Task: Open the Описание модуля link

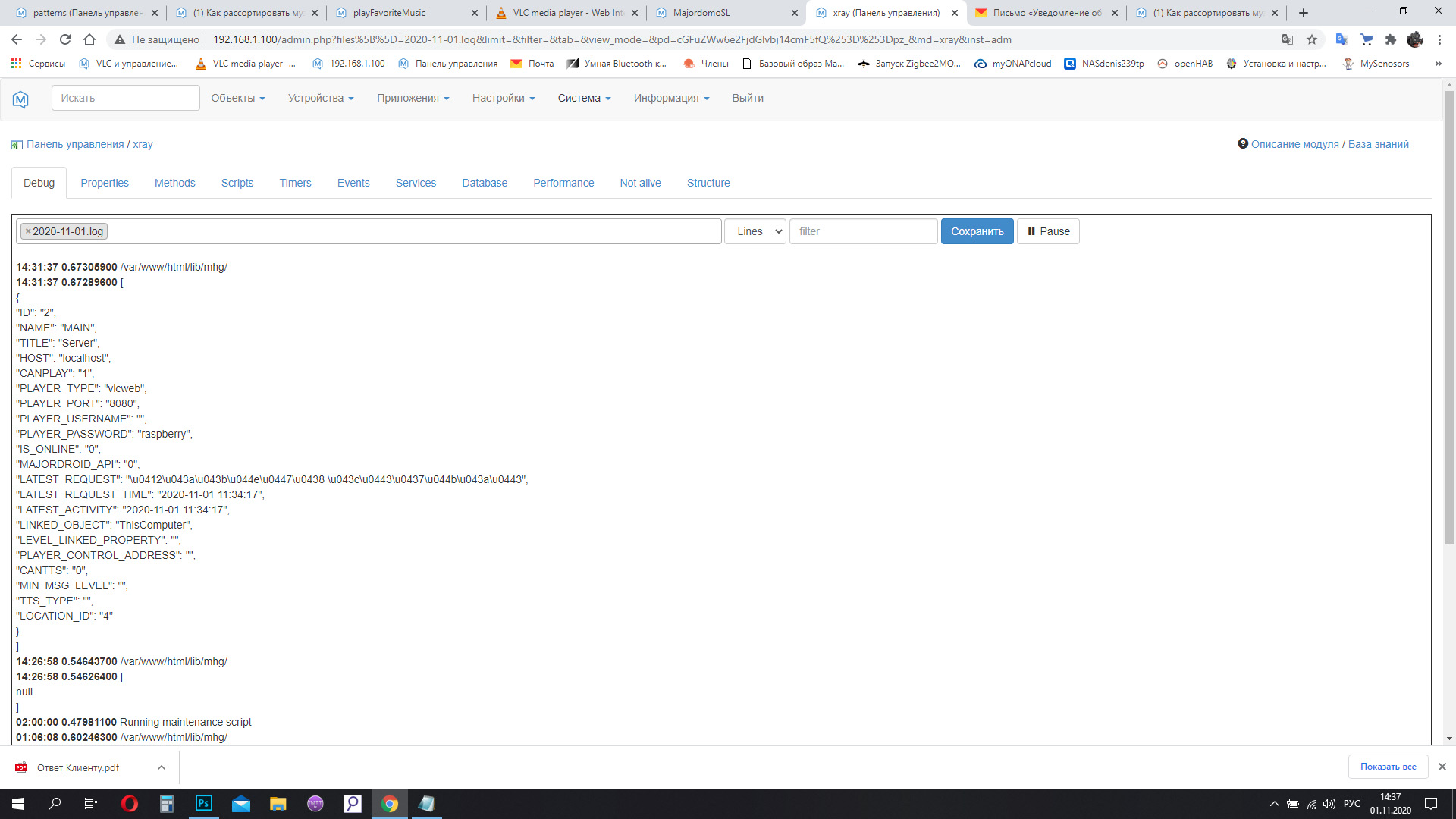Action: (x=1294, y=144)
